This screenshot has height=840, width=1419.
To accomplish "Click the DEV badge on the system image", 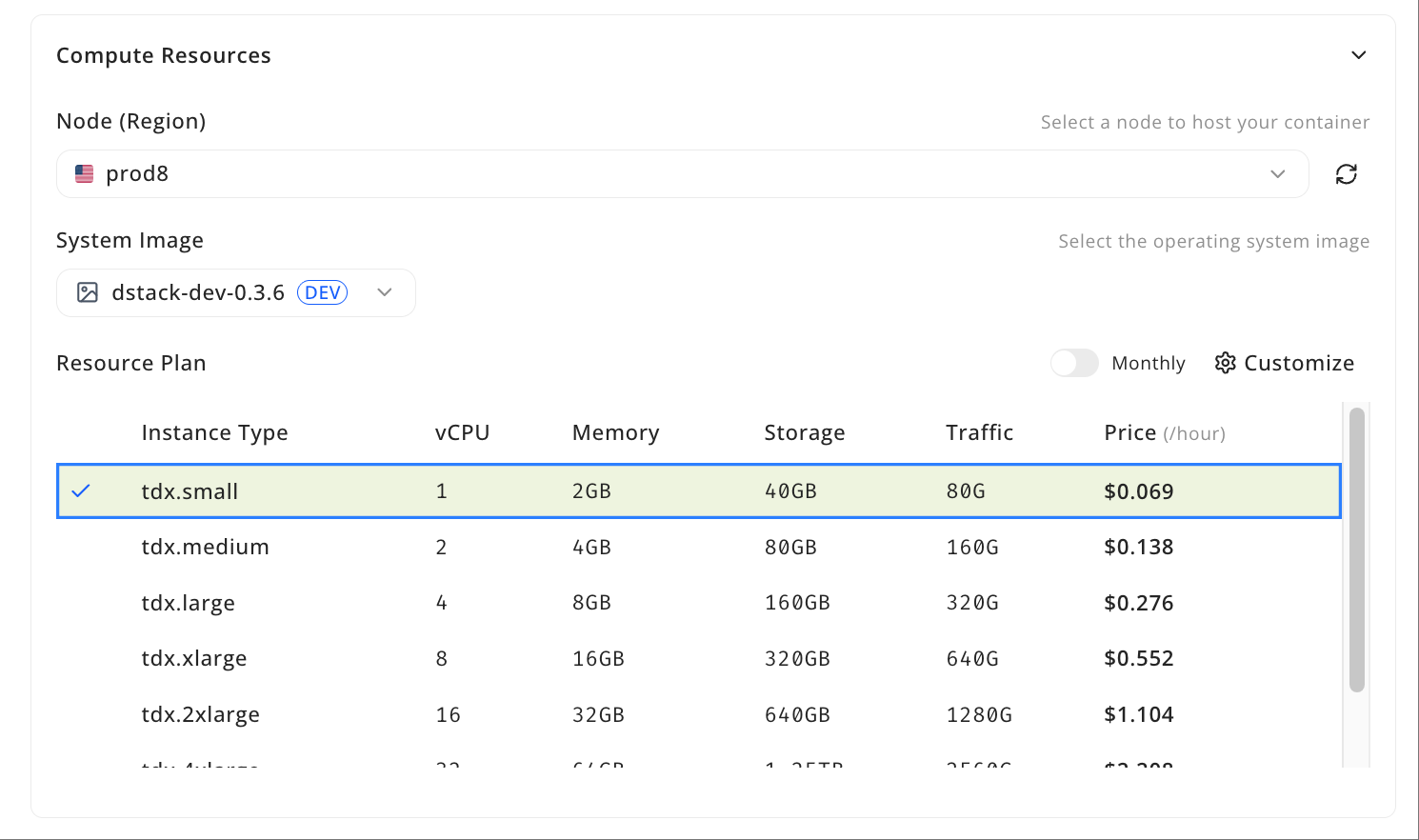I will click(322, 292).
